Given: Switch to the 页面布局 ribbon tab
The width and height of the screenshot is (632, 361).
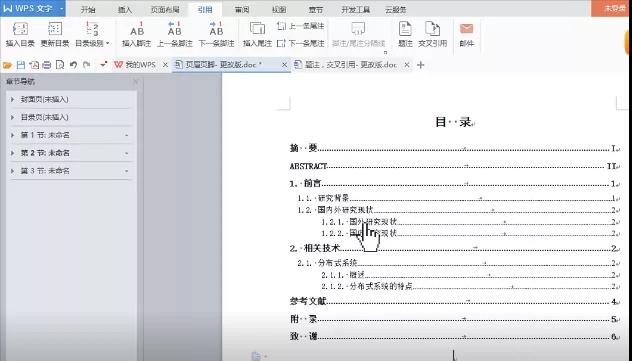Looking at the screenshot, I should coord(165,10).
